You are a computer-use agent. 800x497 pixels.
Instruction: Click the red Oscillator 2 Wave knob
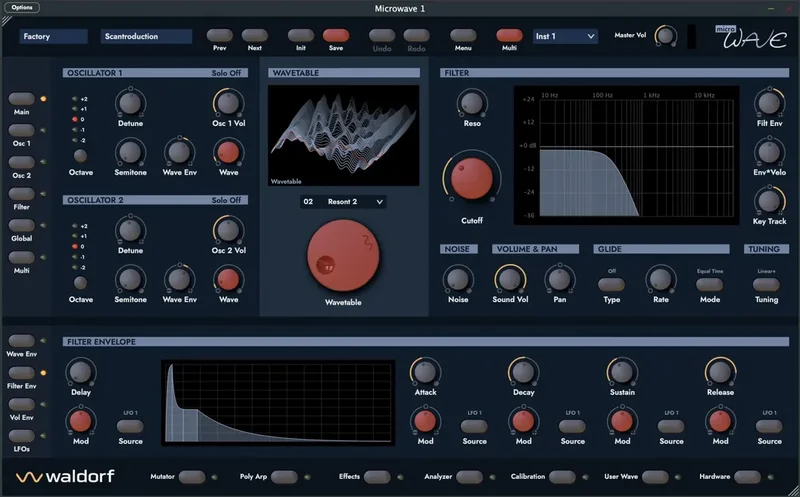228,279
